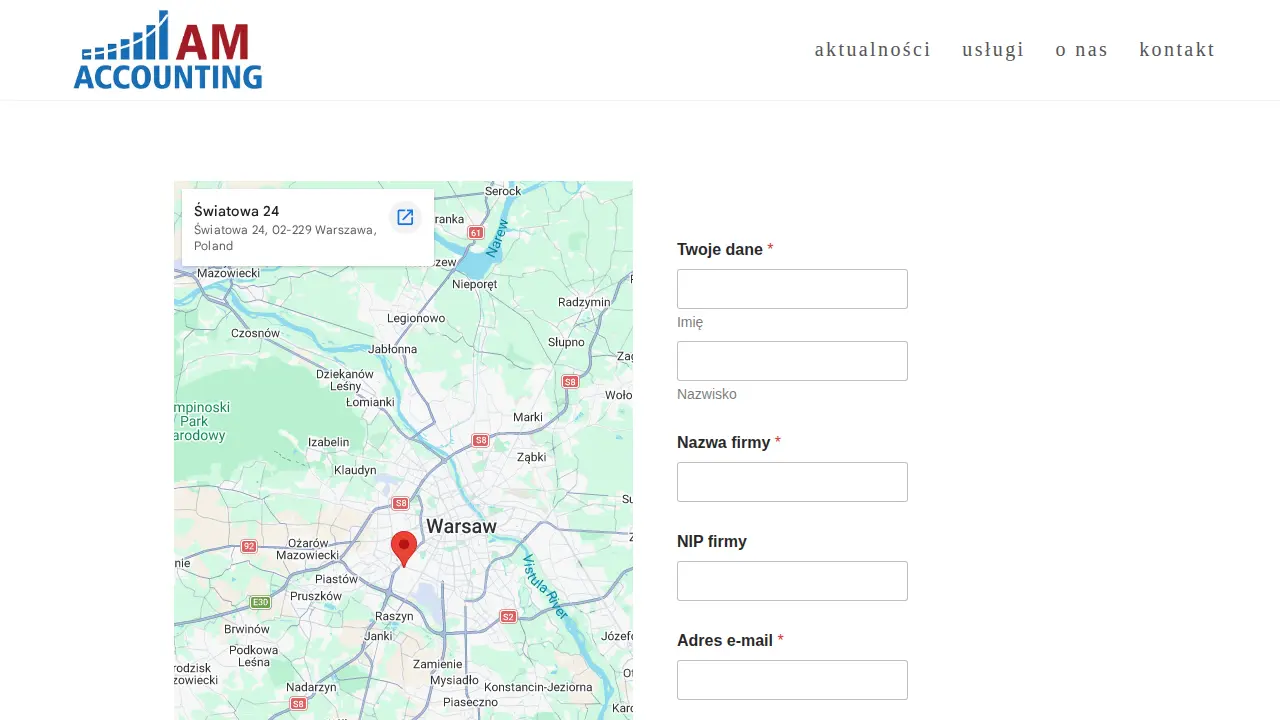
Task: Click the Łomianki label on map
Action: 370,401
